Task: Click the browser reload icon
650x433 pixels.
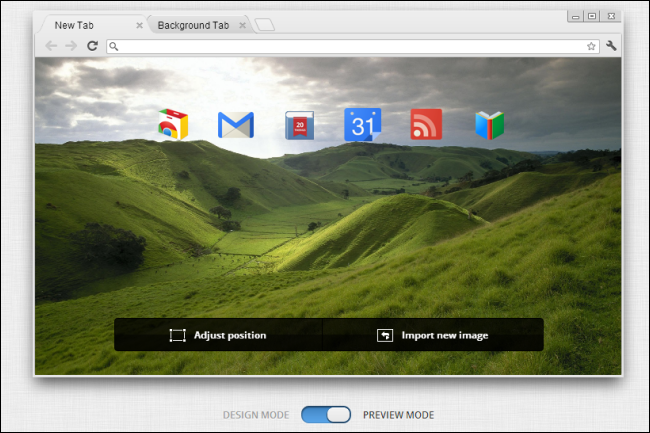Action: [x=92, y=46]
